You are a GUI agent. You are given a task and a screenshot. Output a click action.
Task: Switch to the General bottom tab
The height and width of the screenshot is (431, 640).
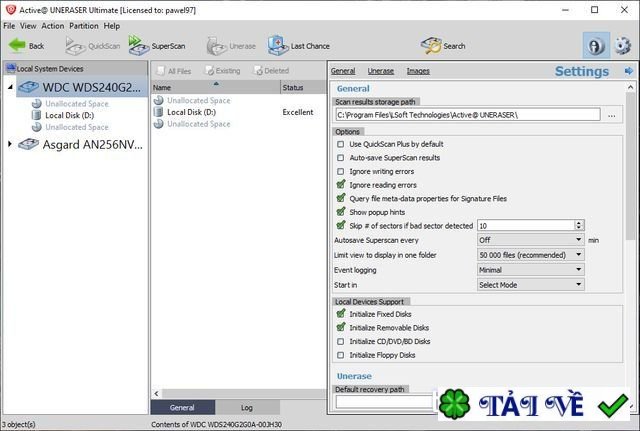(182, 407)
